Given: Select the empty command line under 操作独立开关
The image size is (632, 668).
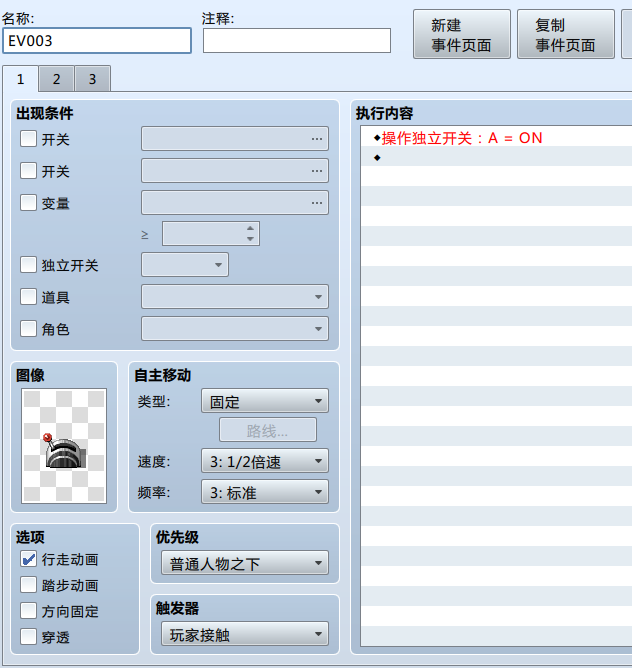Looking at the screenshot, I should click(496, 158).
